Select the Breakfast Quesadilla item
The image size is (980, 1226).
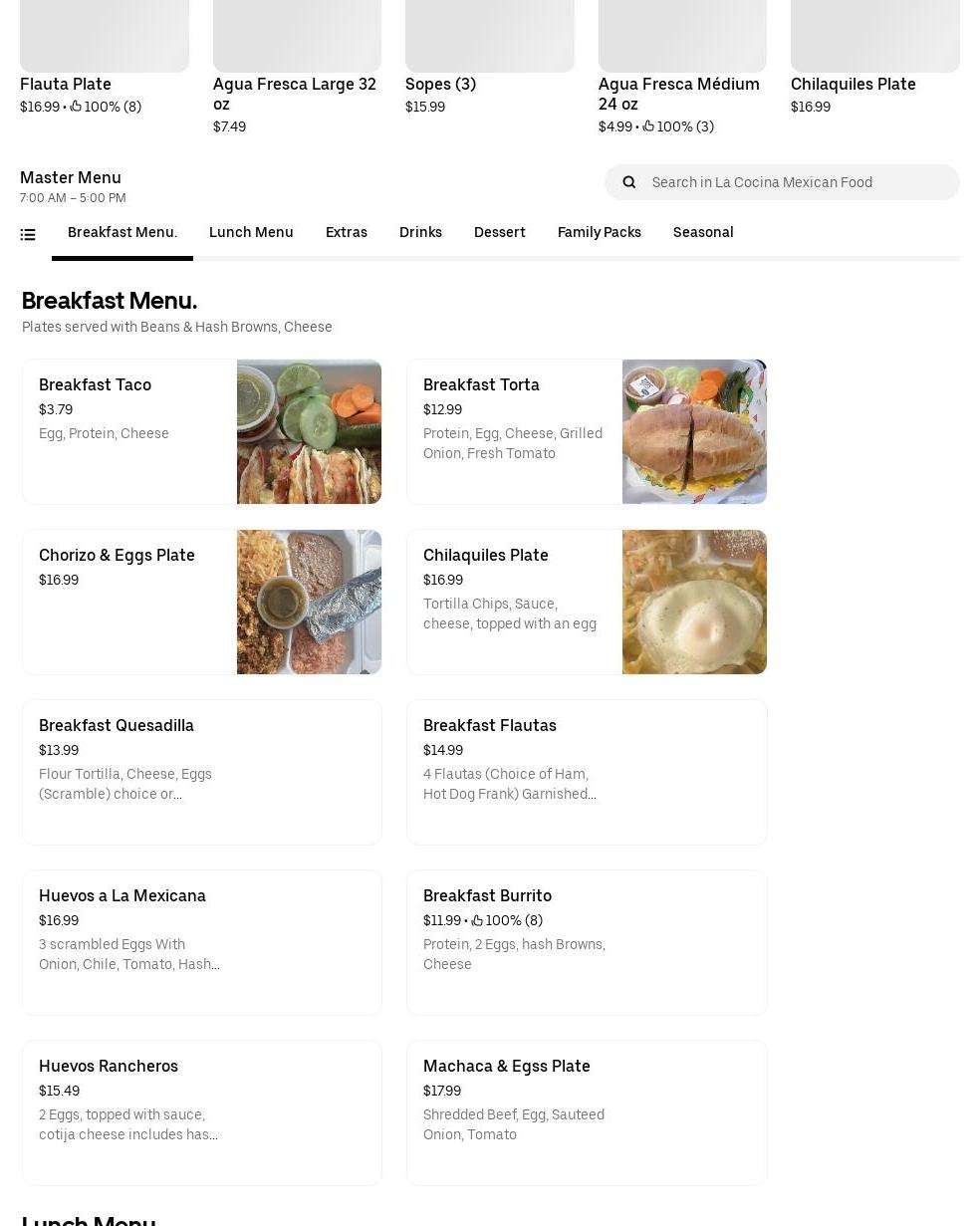click(202, 772)
